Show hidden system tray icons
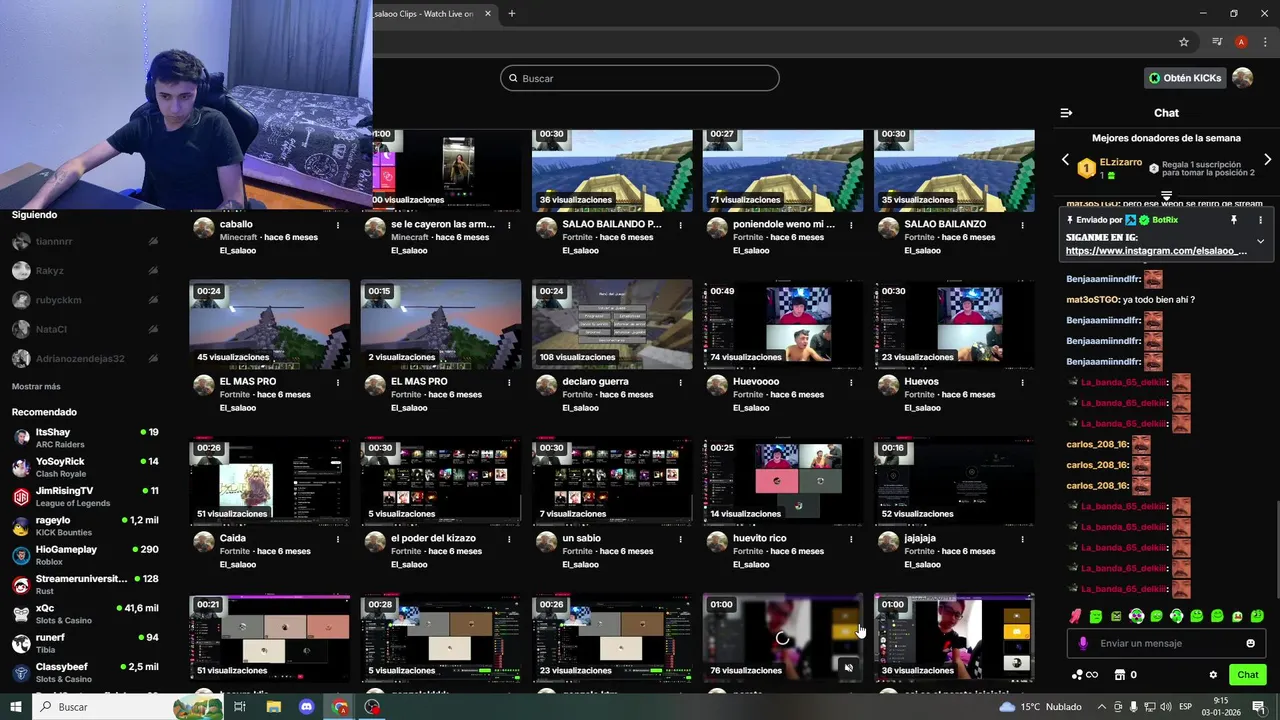Image resolution: width=1280 pixels, height=720 pixels. [1104, 707]
